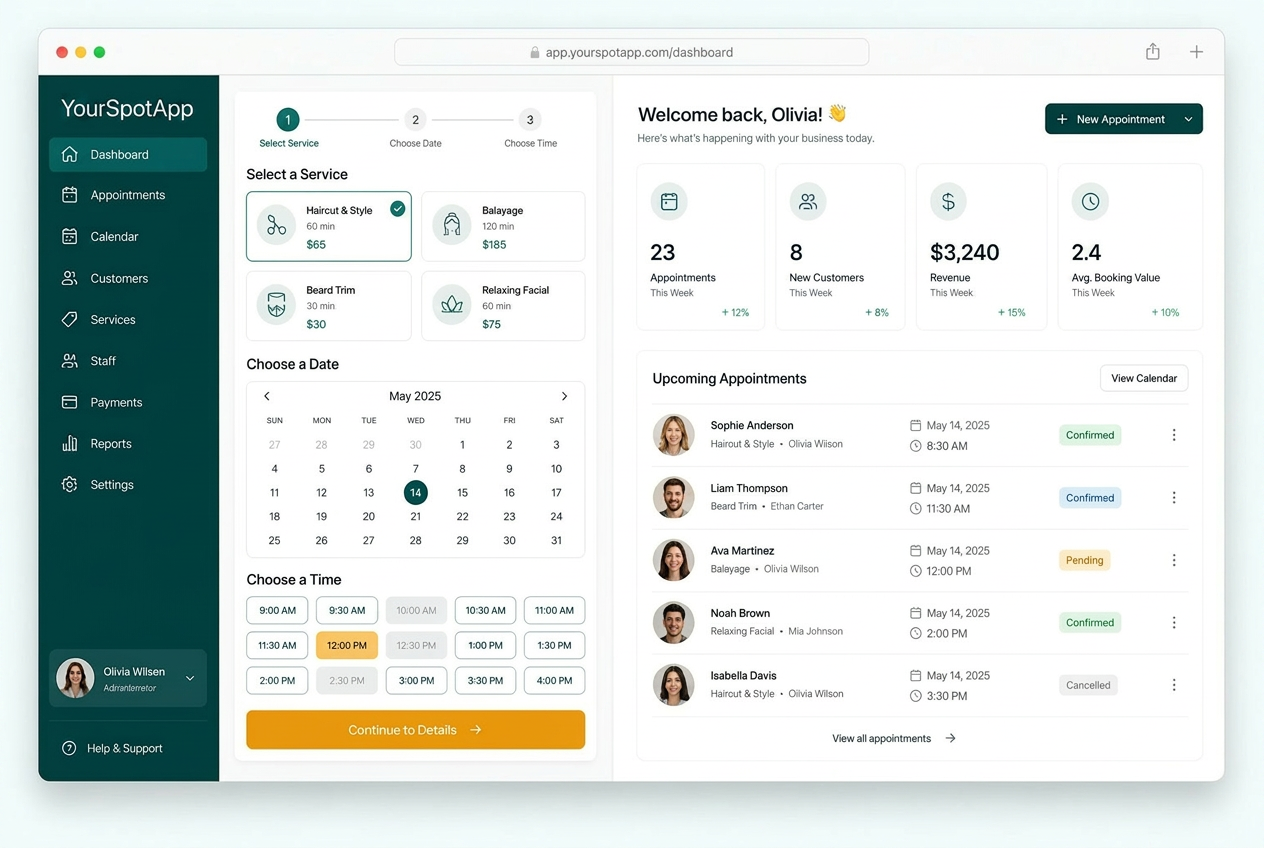Viewport: 1264px width, 848px height.
Task: Click the Balayage service icon
Action: (x=452, y=225)
